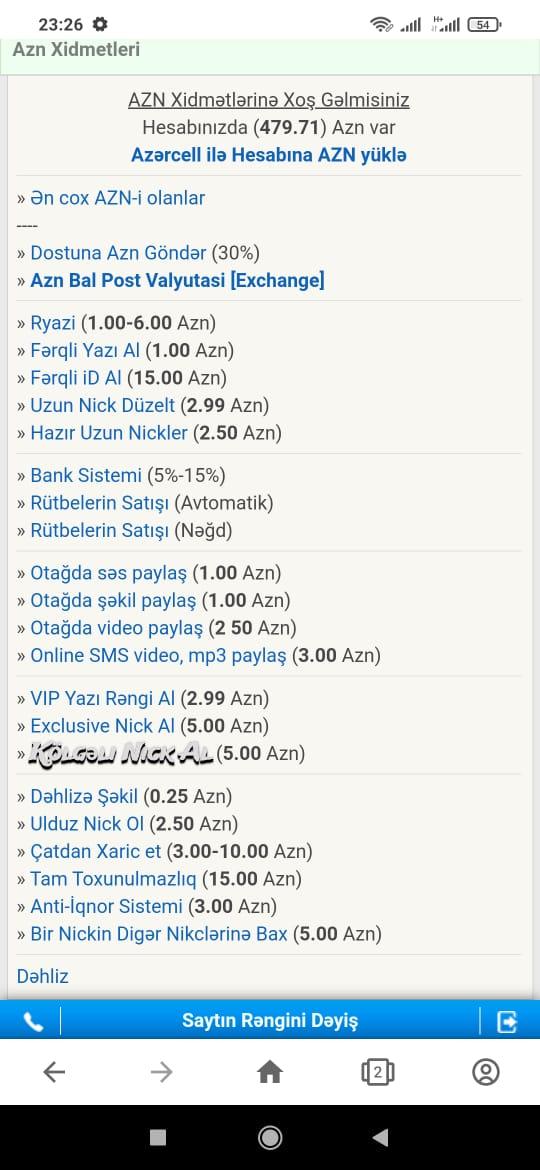Image resolution: width=540 pixels, height=1170 pixels.
Task: Tap the stylized Kölgəli Nick Al image
Action: (x=121, y=753)
